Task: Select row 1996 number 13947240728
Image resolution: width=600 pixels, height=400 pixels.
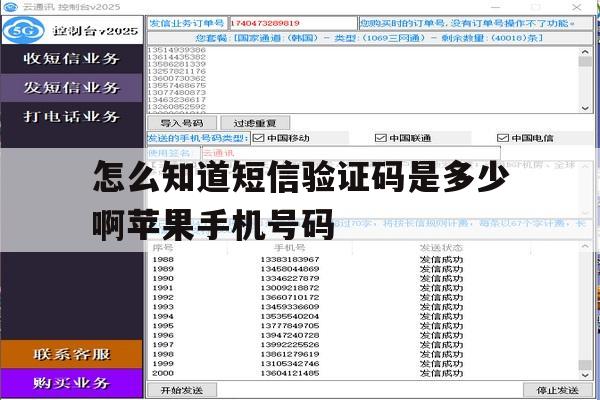Action: pyautogui.click(x=290, y=335)
